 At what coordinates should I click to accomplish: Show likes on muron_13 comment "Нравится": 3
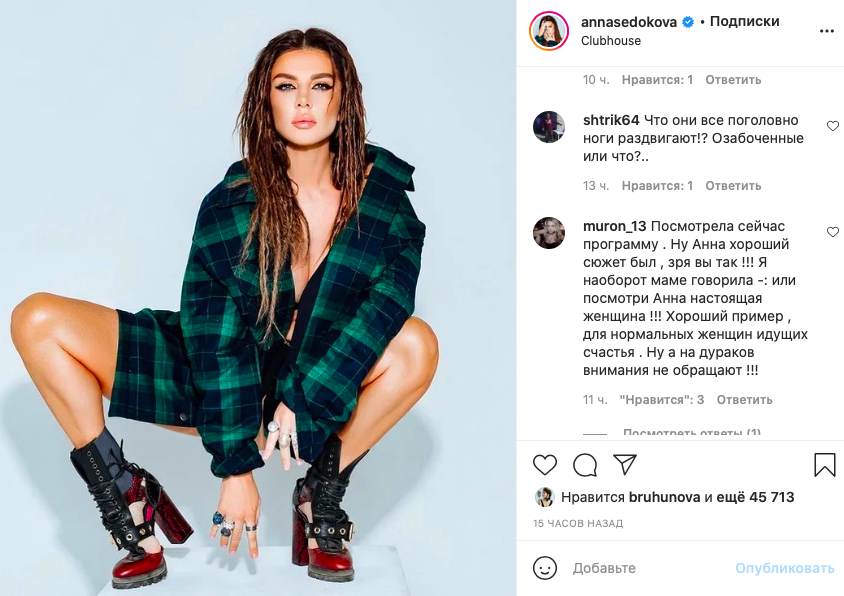(x=662, y=400)
